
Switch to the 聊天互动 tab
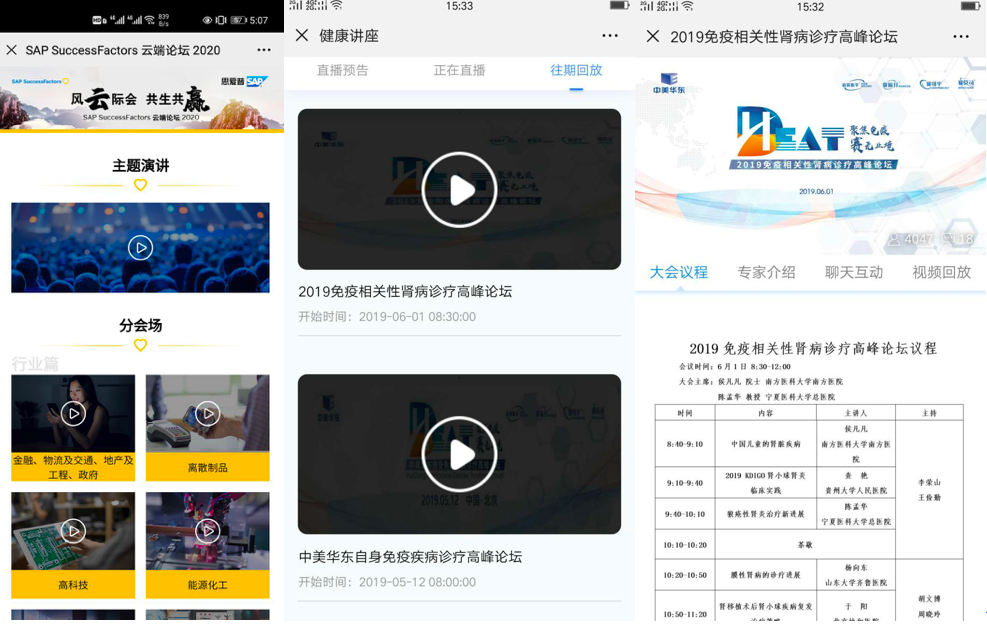click(x=854, y=272)
